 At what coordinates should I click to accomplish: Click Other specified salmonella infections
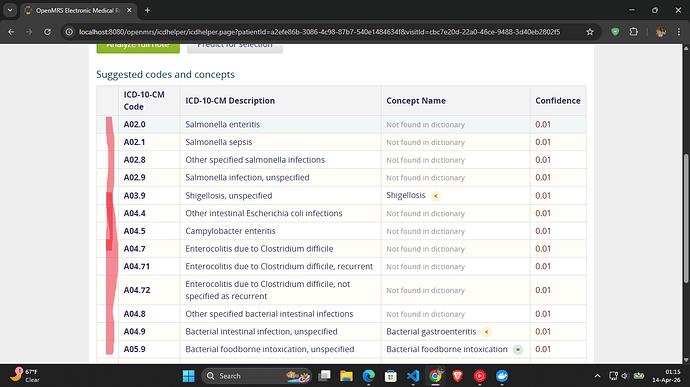[x=255, y=160]
